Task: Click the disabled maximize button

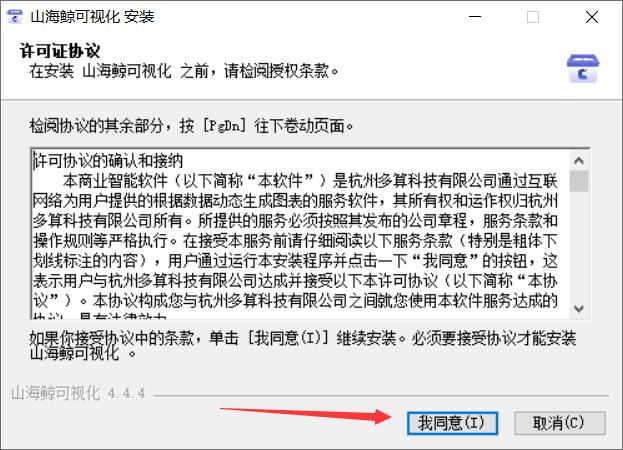Action: click(533, 17)
